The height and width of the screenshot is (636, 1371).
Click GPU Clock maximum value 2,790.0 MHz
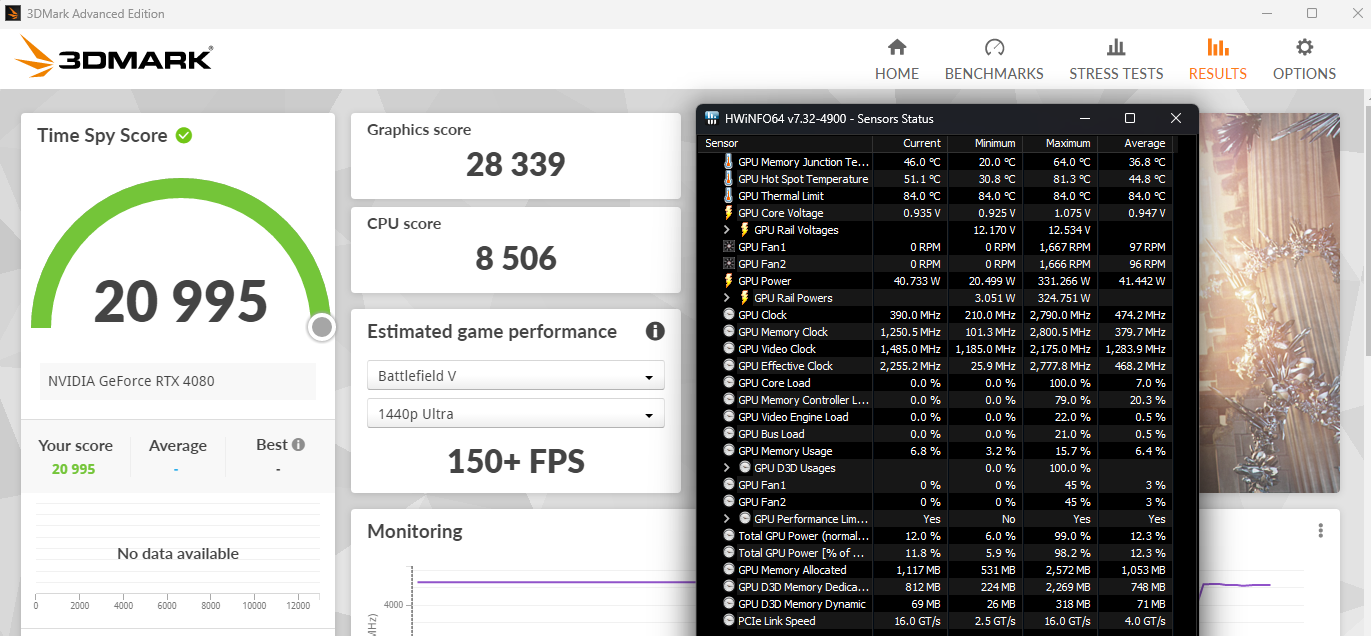click(x=1058, y=315)
